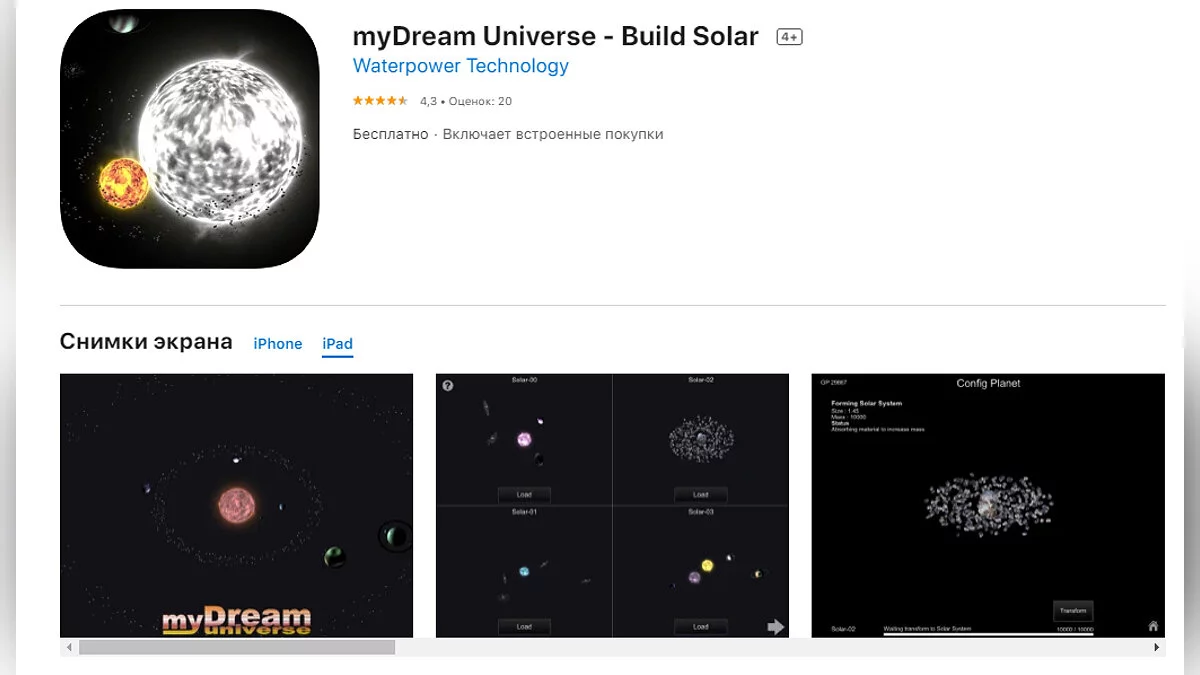The height and width of the screenshot is (675, 1200).
Task: Click the scrollbar right arrow
Action: [1158, 648]
